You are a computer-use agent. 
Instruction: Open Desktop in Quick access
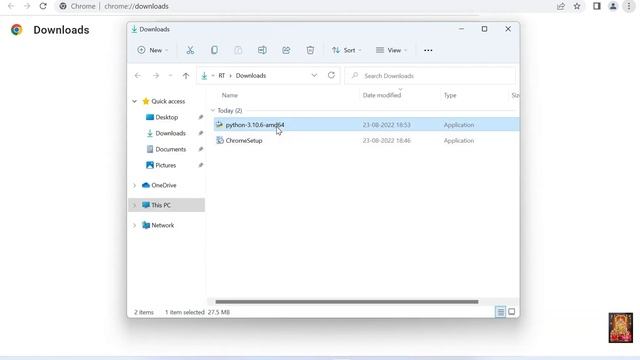167,117
